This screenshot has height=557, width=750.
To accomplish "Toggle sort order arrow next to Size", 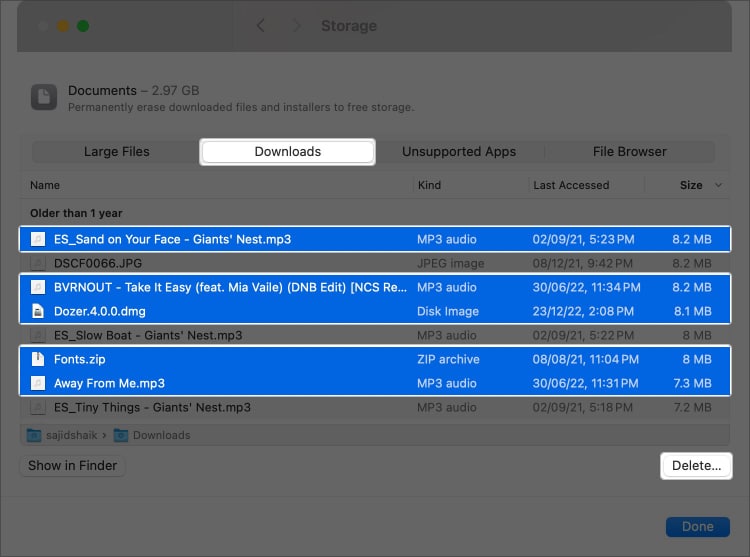I will tap(718, 185).
